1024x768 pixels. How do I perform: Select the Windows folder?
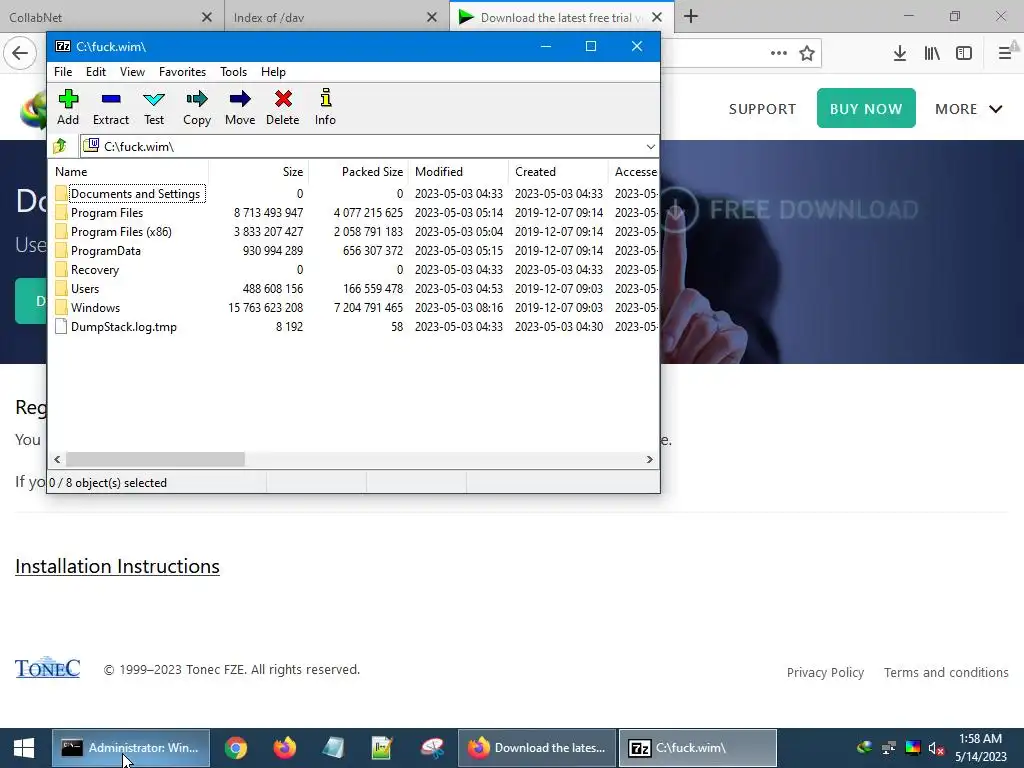coord(95,308)
